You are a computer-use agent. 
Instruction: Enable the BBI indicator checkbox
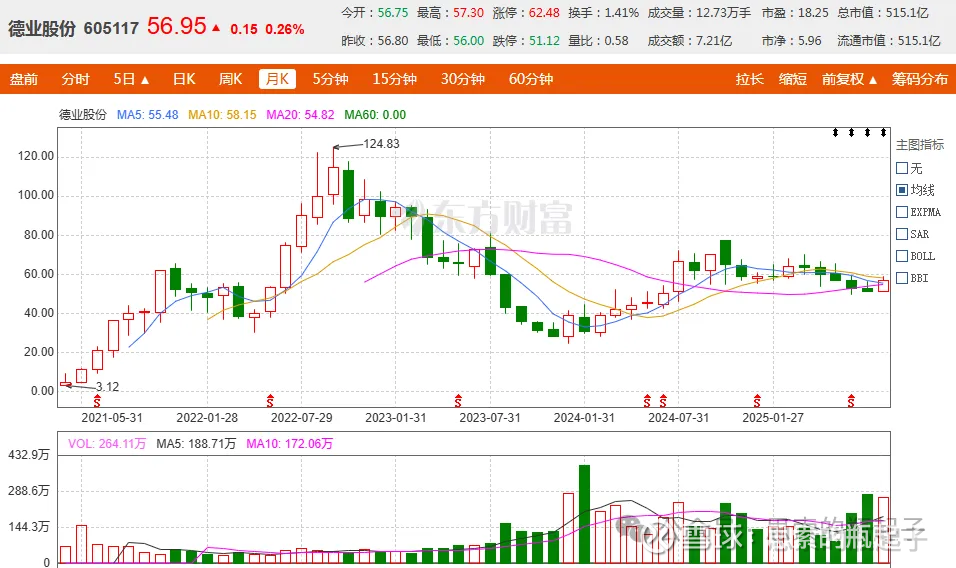[x=902, y=278]
